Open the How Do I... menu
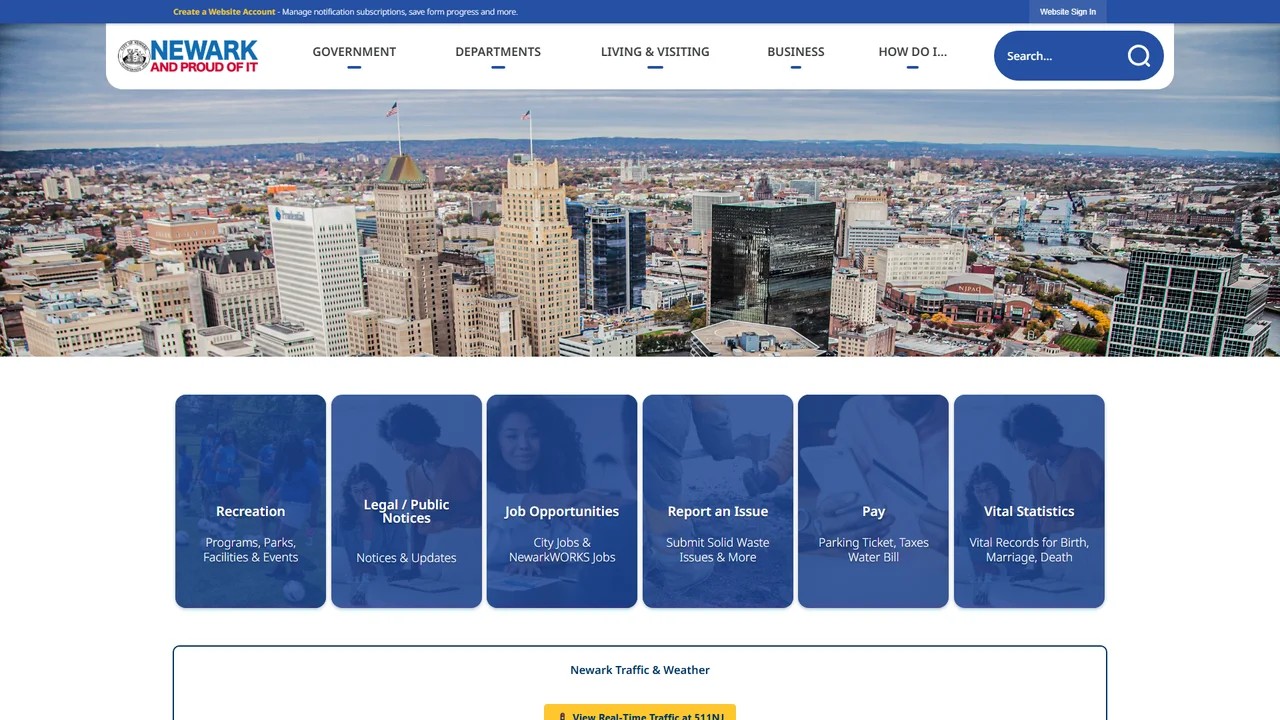 pyautogui.click(x=912, y=52)
